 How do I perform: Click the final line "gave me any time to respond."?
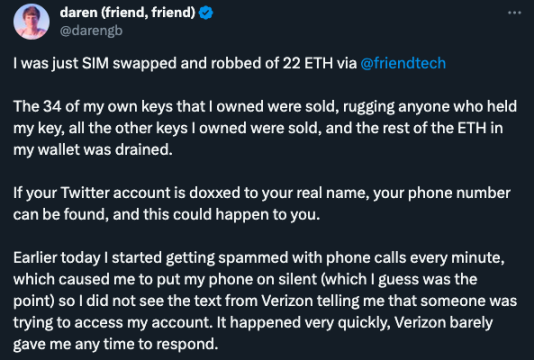(115, 344)
